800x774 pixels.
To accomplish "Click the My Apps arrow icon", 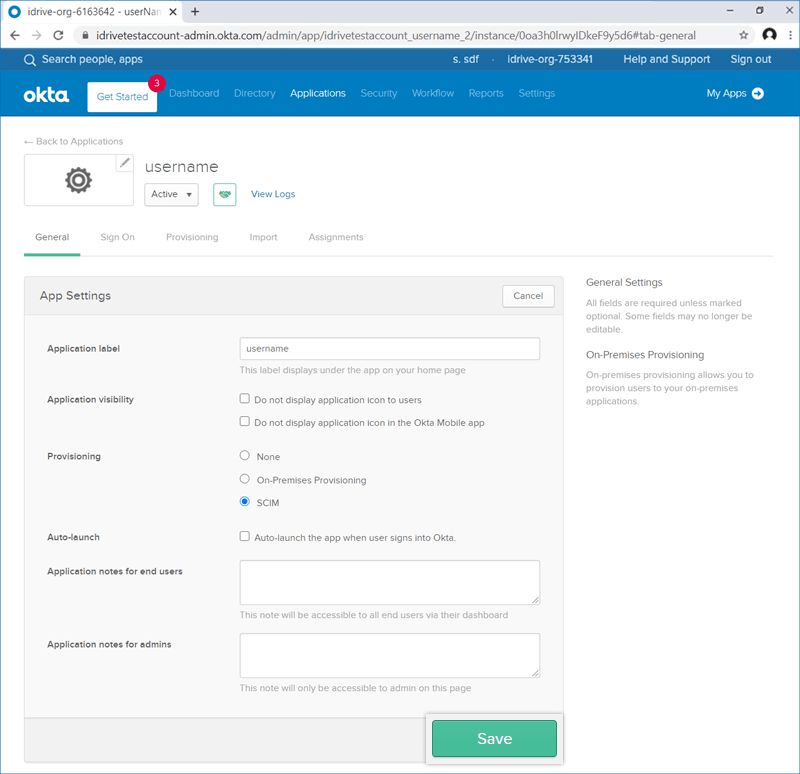I will (x=758, y=93).
